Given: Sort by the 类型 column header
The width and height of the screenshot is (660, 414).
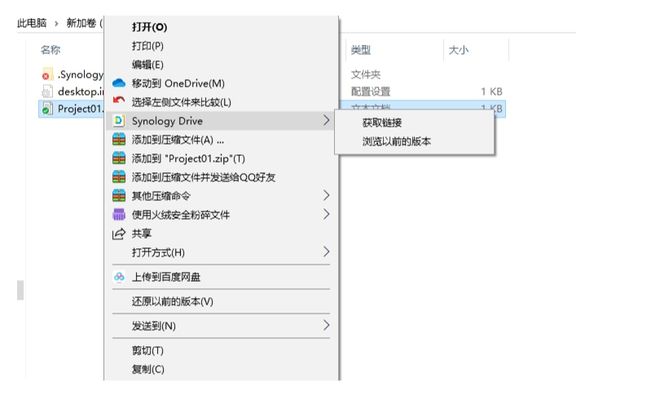Looking at the screenshot, I should point(361,49).
